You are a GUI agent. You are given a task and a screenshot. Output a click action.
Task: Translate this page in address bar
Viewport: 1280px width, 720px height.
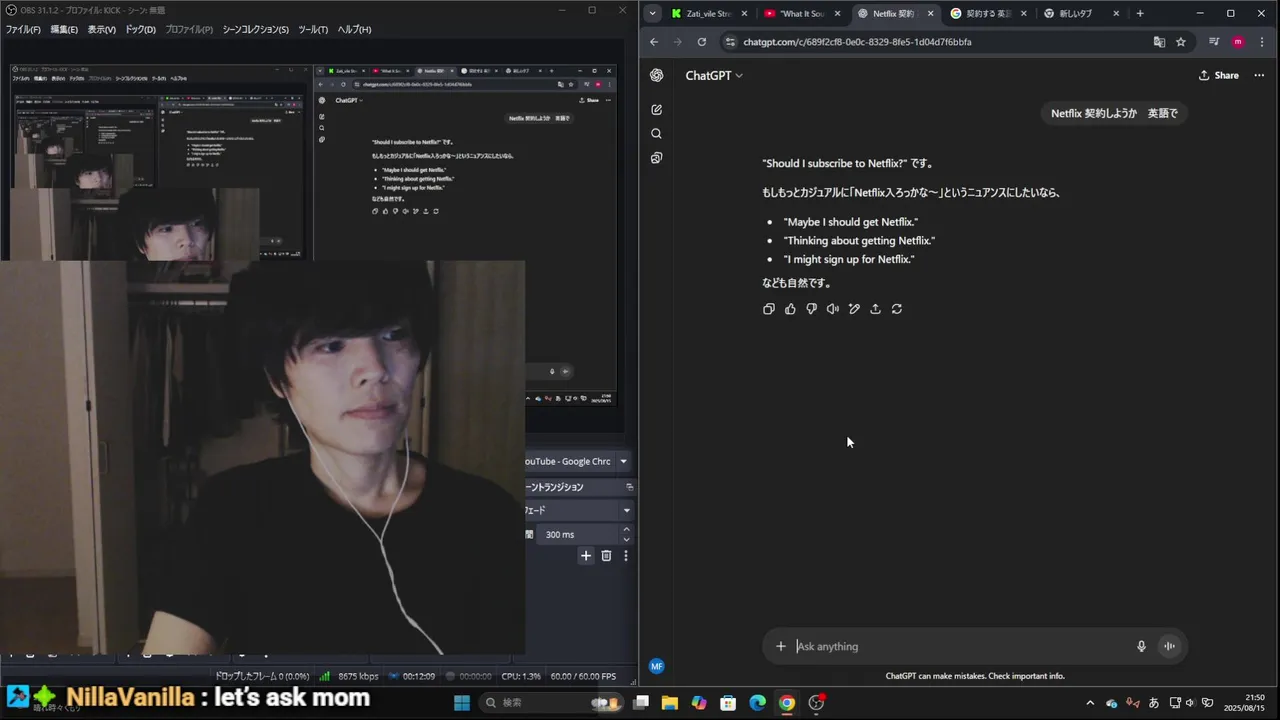1159,42
